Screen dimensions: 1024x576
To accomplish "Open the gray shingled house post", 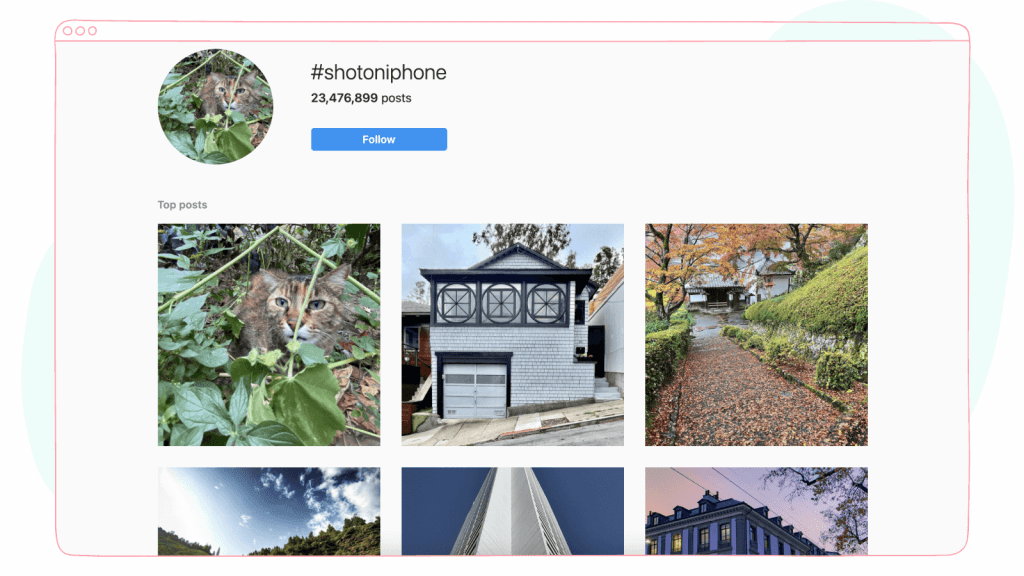I will 513,335.
